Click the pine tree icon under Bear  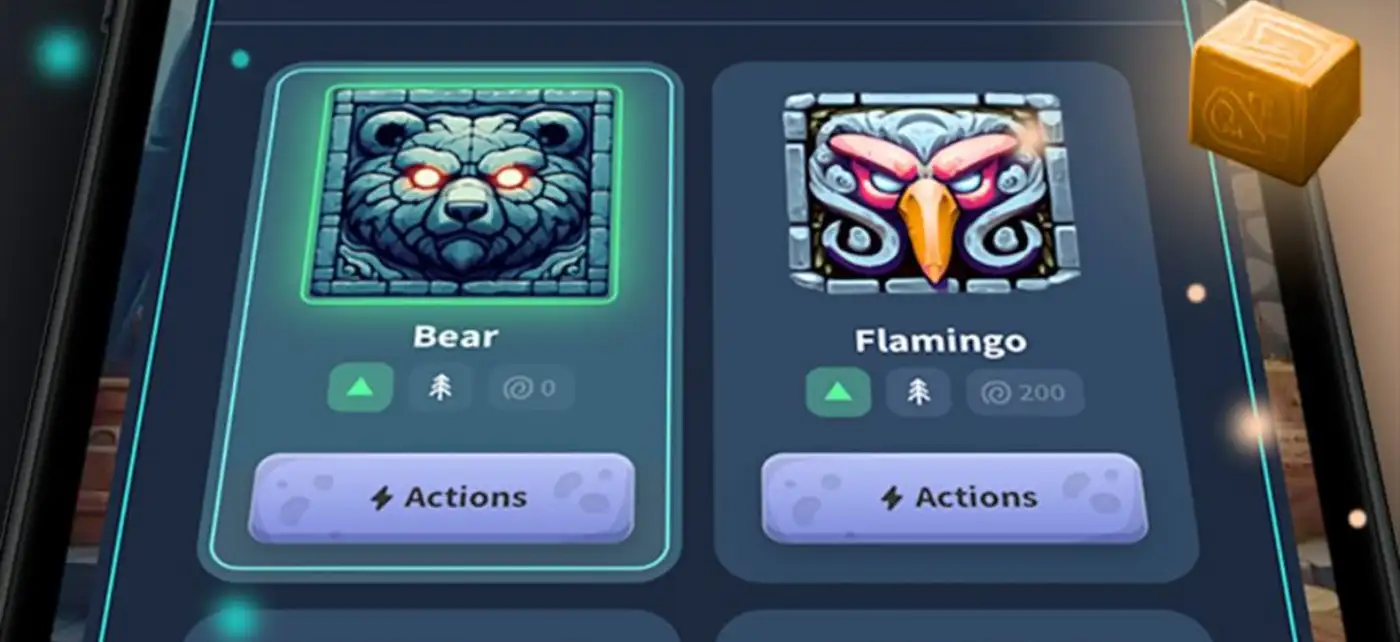point(440,389)
